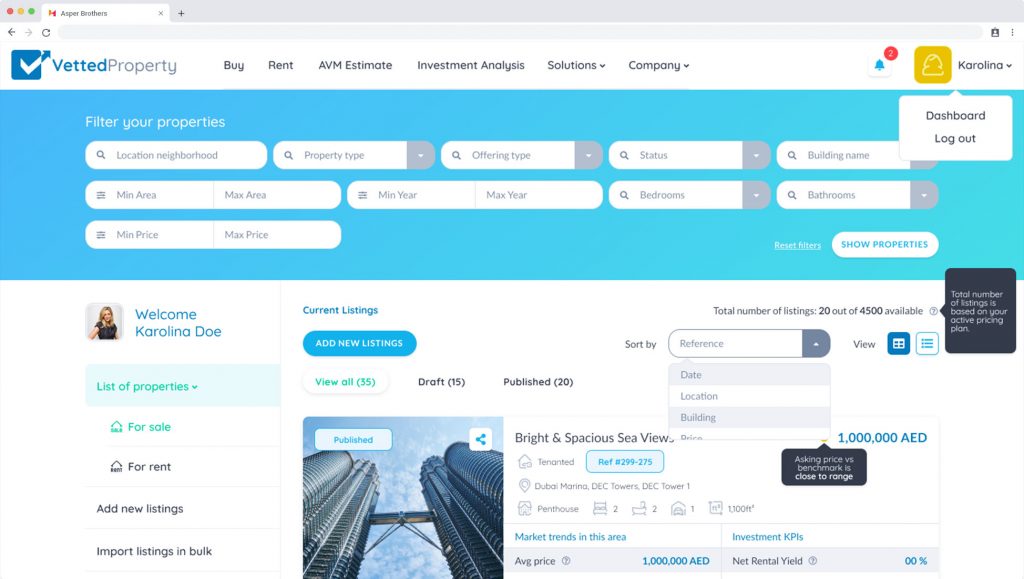Switch to grid view icon
The width and height of the screenshot is (1024, 579).
point(899,343)
